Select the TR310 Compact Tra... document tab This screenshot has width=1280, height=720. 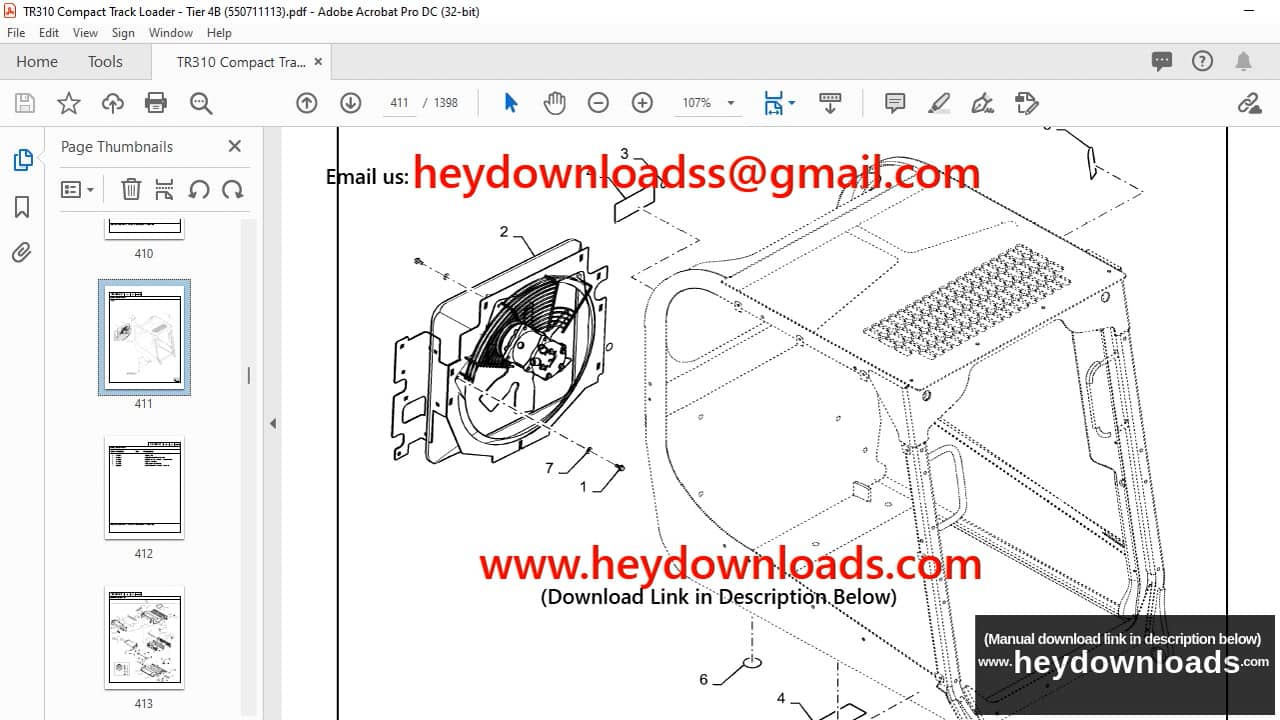241,62
